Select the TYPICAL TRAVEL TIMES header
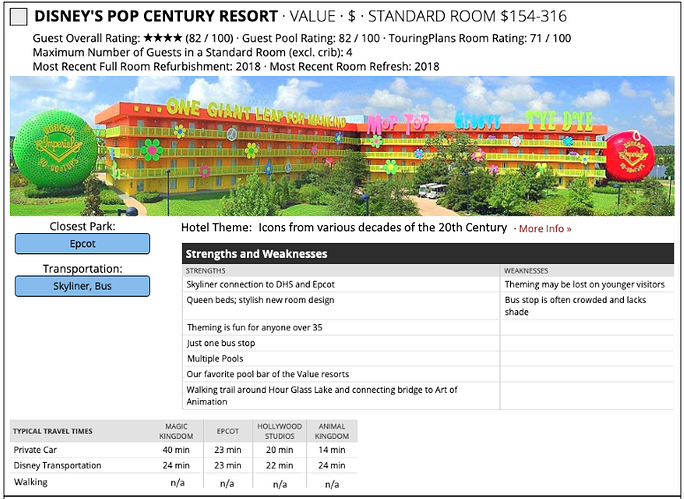 53,431
